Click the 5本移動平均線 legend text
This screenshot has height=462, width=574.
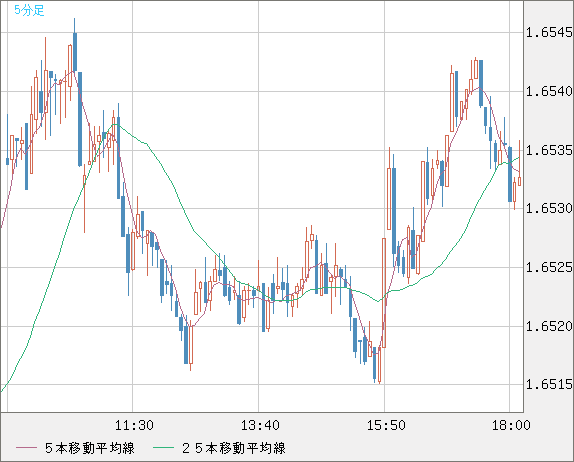coord(90,448)
